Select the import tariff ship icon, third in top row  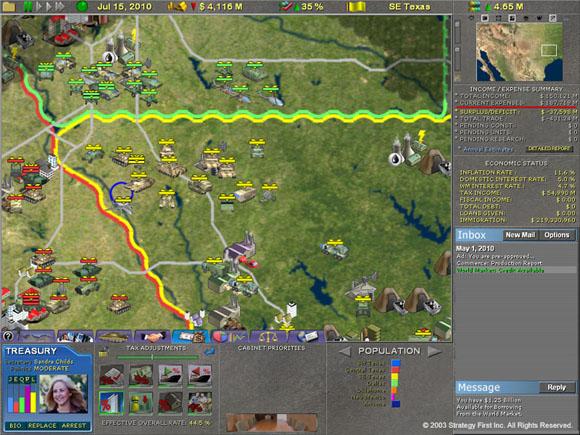(x=170, y=375)
